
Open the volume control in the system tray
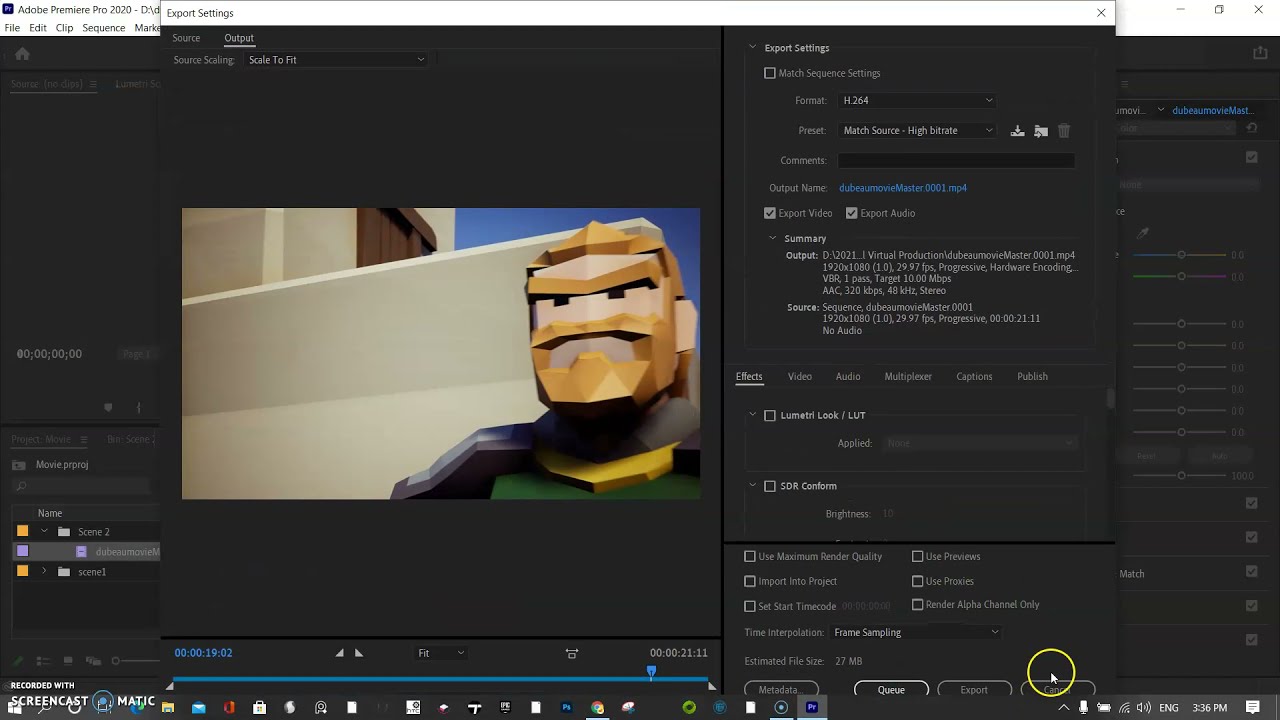pyautogui.click(x=1144, y=708)
